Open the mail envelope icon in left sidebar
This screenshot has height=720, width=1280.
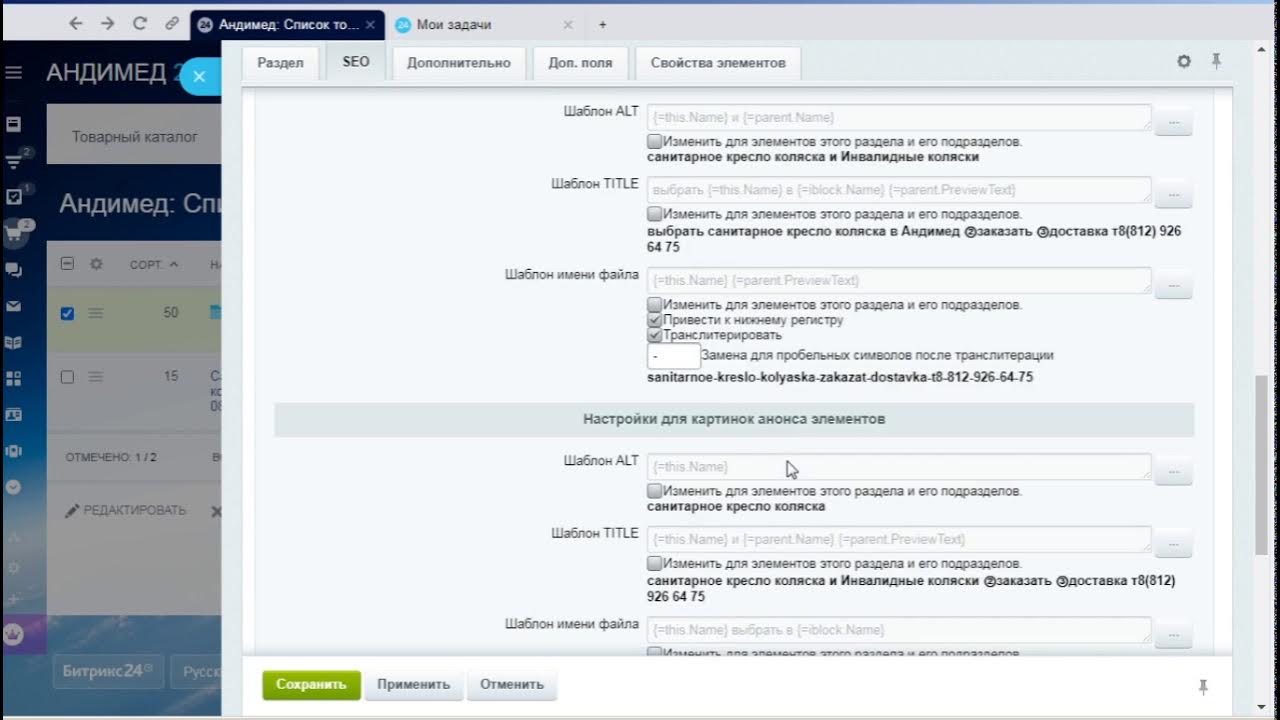14,306
